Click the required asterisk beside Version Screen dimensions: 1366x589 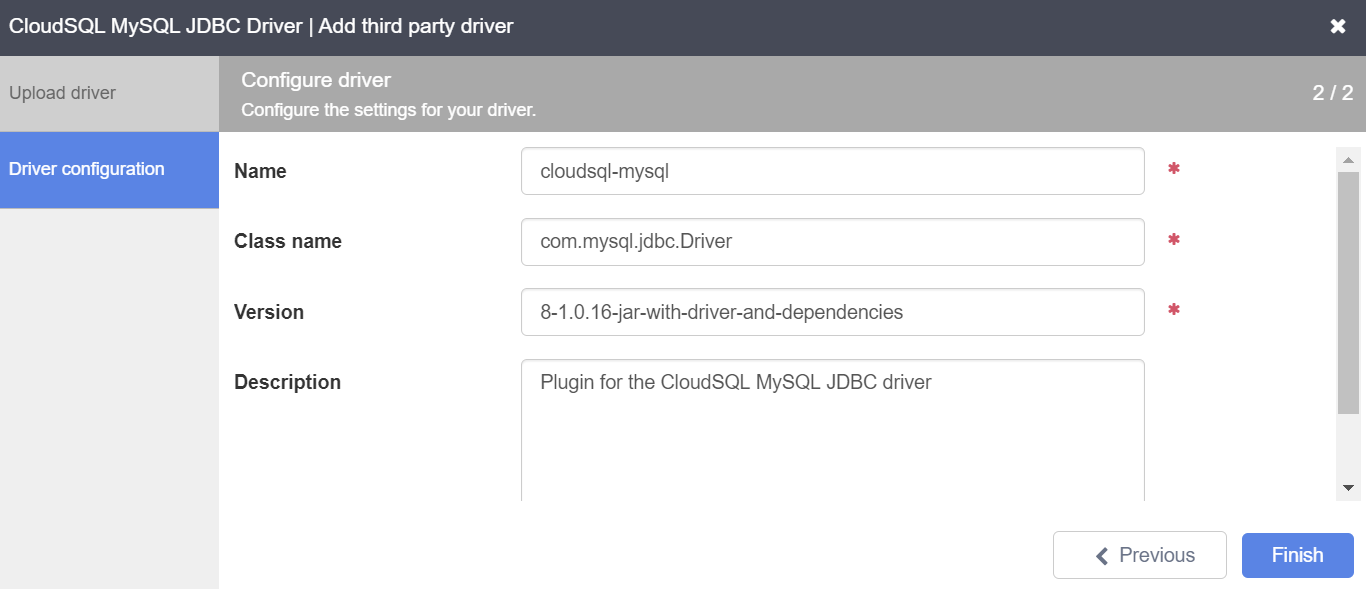click(x=1174, y=310)
